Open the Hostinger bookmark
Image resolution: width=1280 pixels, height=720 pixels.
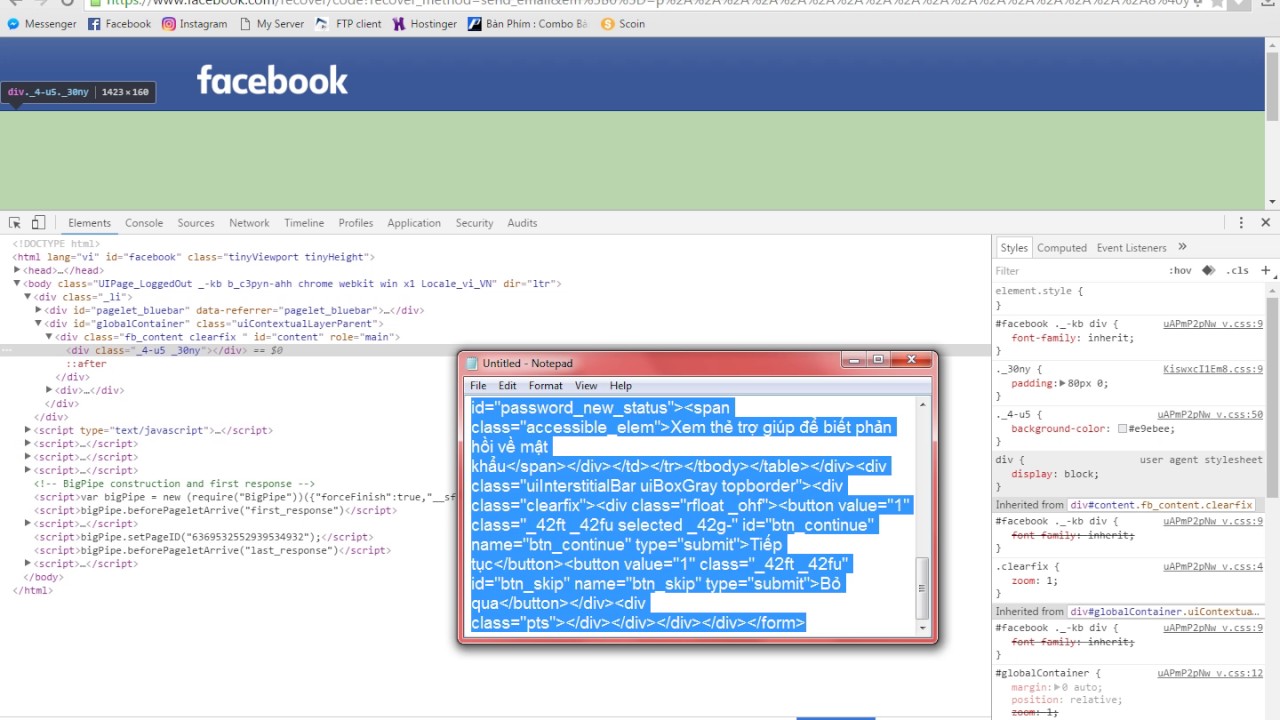424,24
